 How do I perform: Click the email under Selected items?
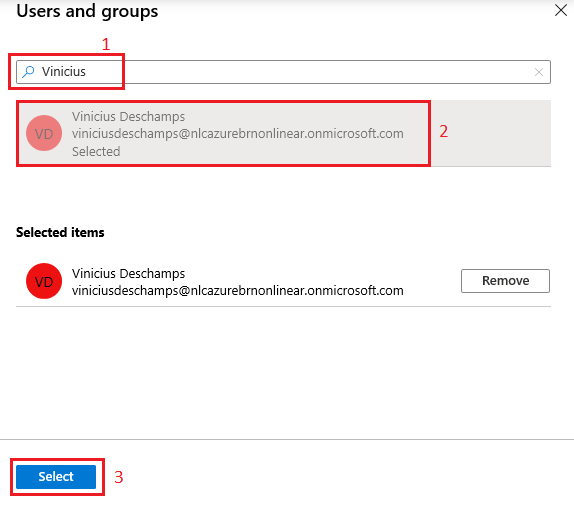(238, 291)
